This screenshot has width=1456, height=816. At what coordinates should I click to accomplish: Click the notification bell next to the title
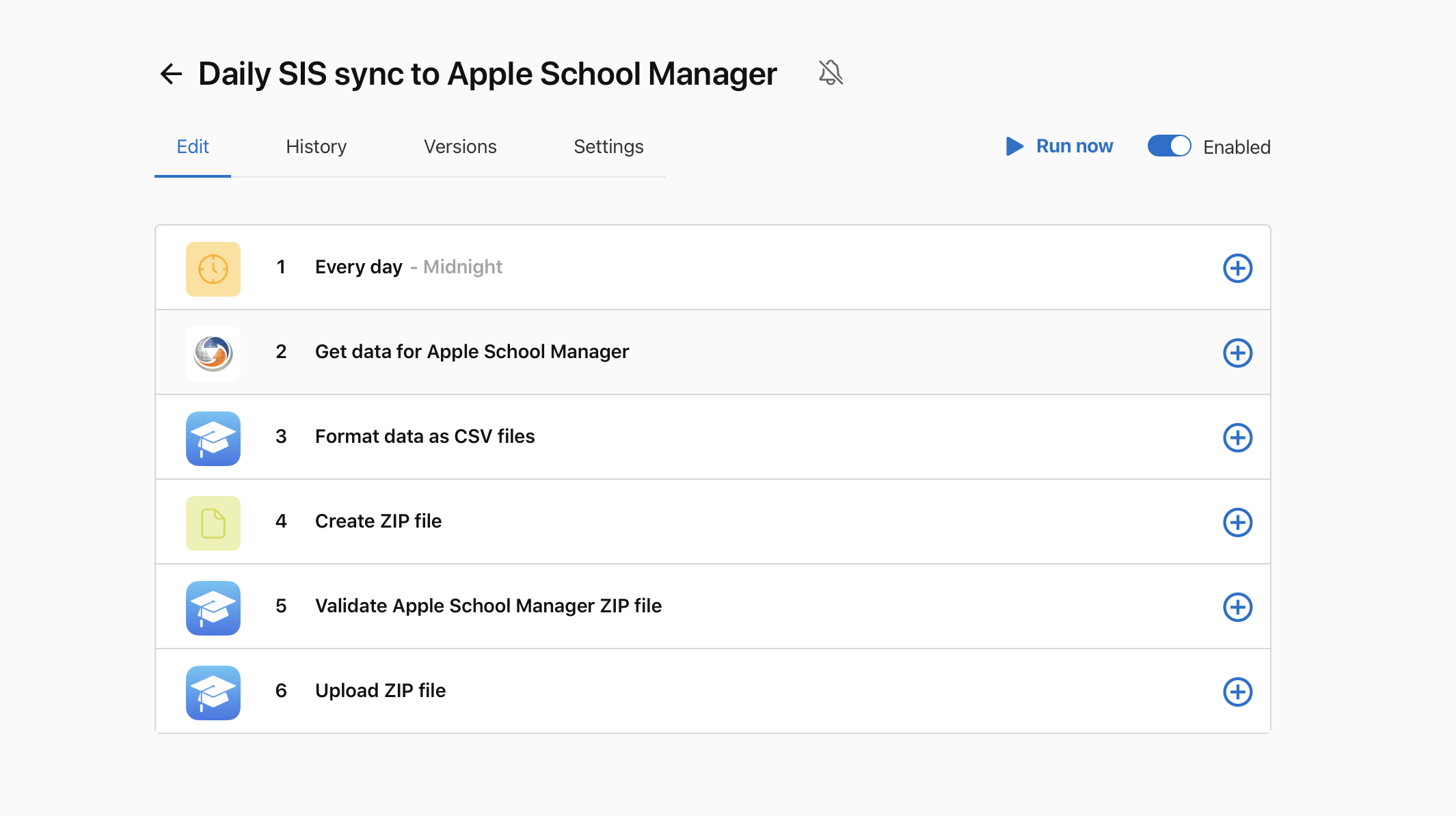[830, 72]
